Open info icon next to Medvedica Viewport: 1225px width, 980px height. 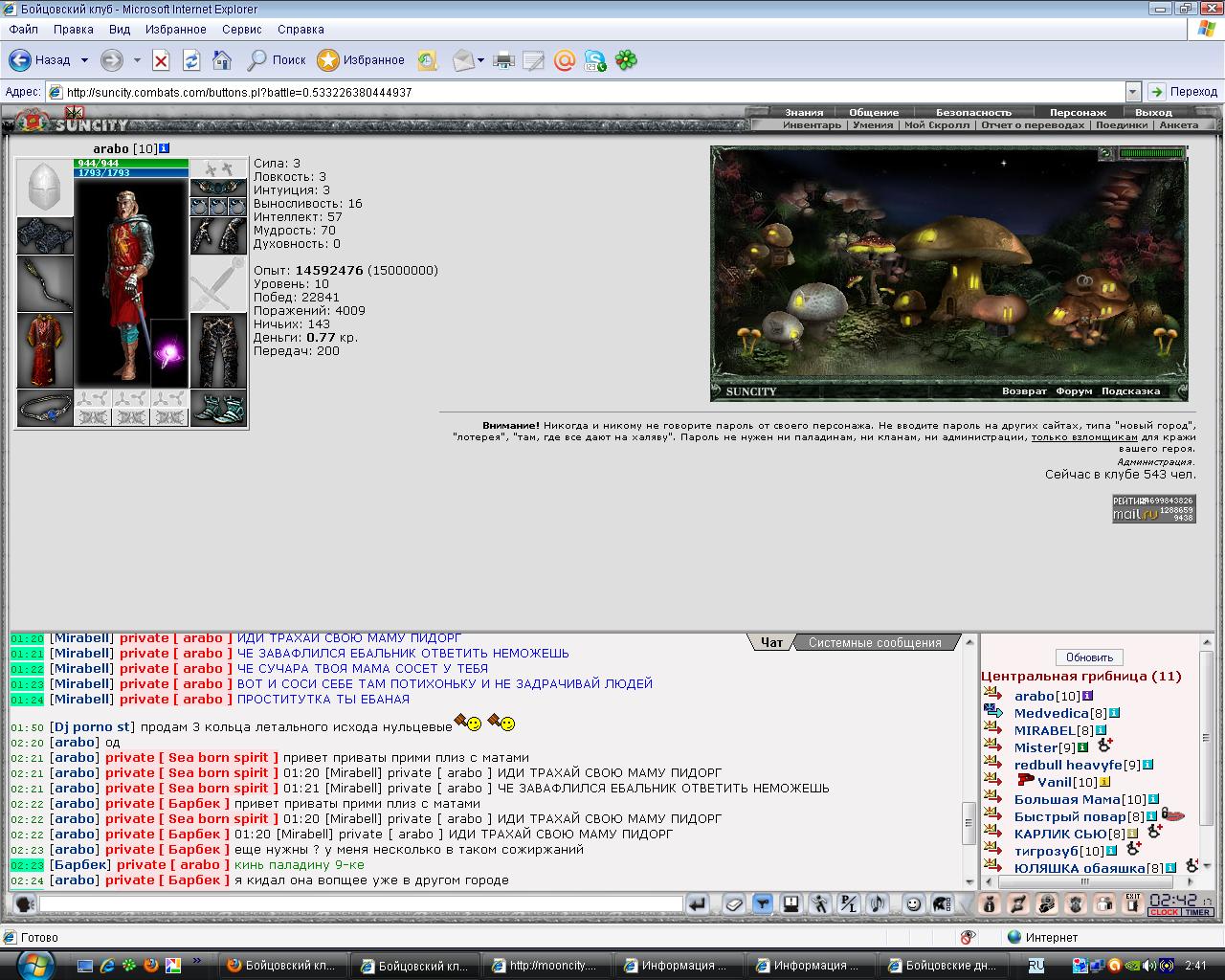coord(1114,713)
